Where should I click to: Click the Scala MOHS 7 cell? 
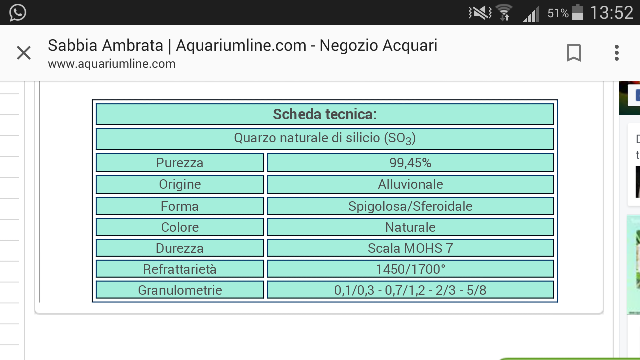410,248
